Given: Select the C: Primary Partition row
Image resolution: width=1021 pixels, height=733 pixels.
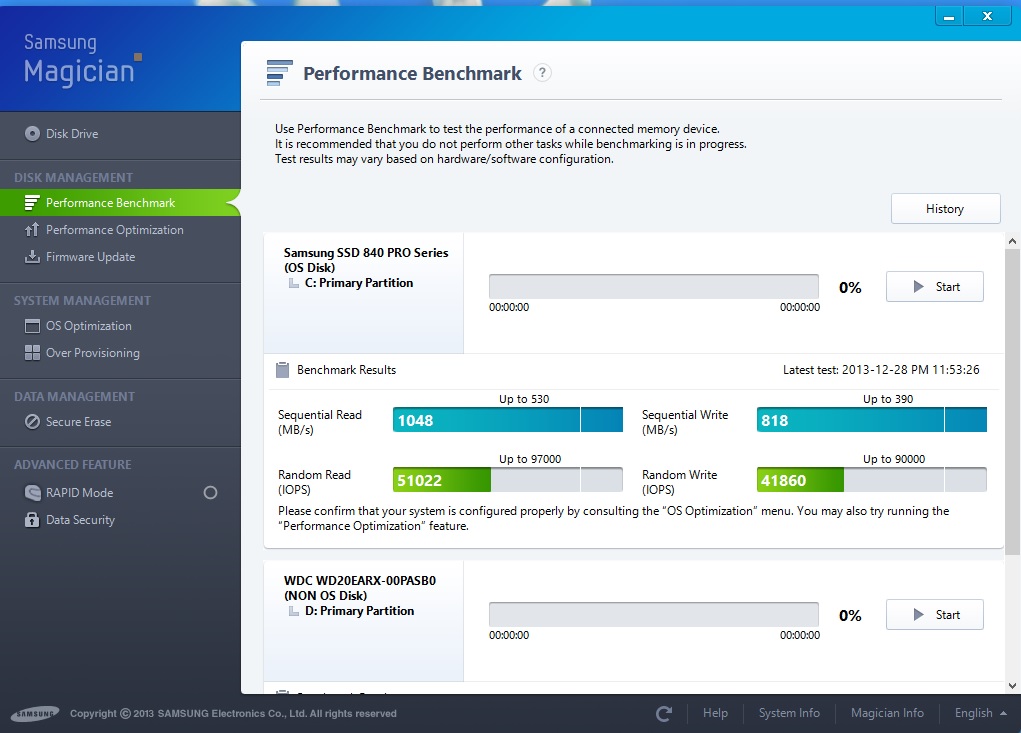Looking at the screenshot, I should pyautogui.click(x=351, y=283).
